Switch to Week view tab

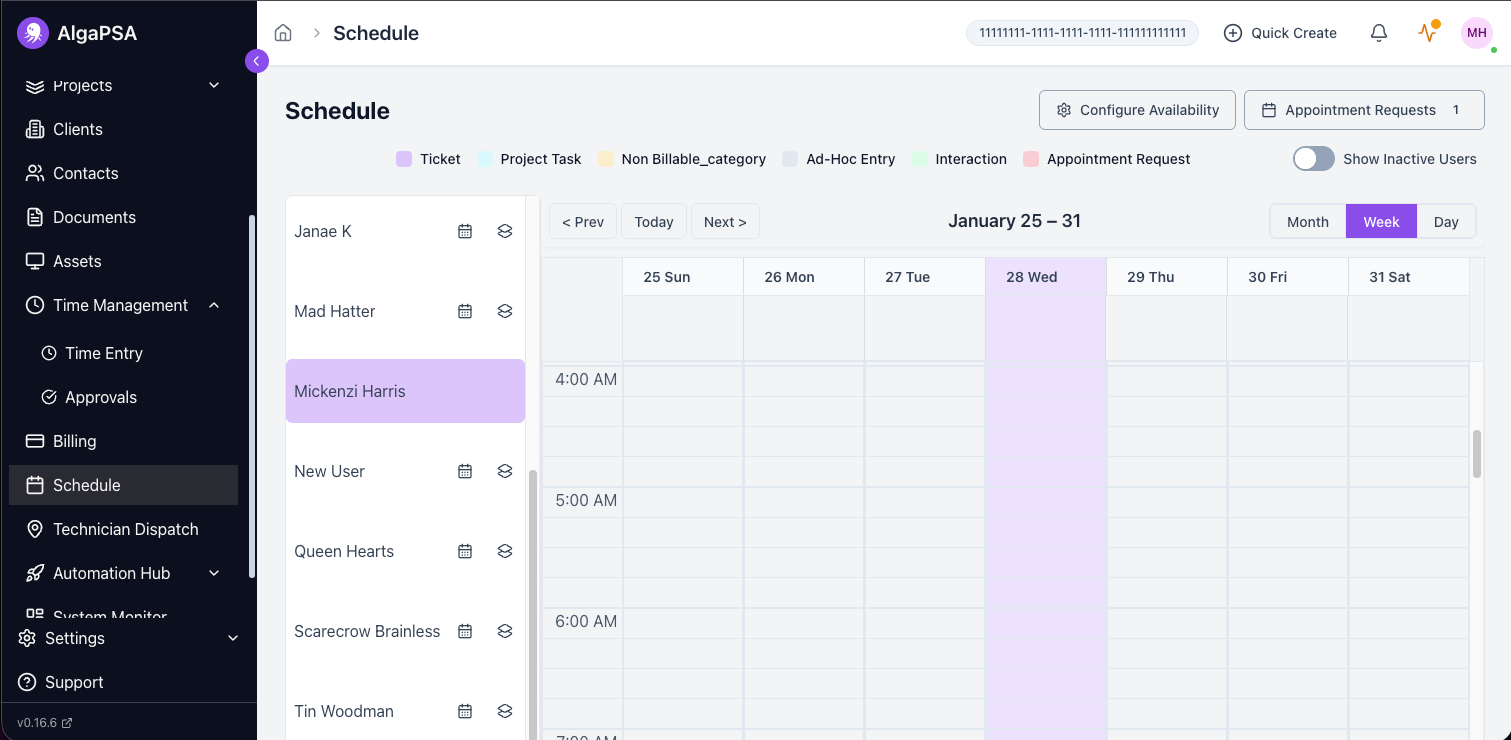[x=1381, y=222]
